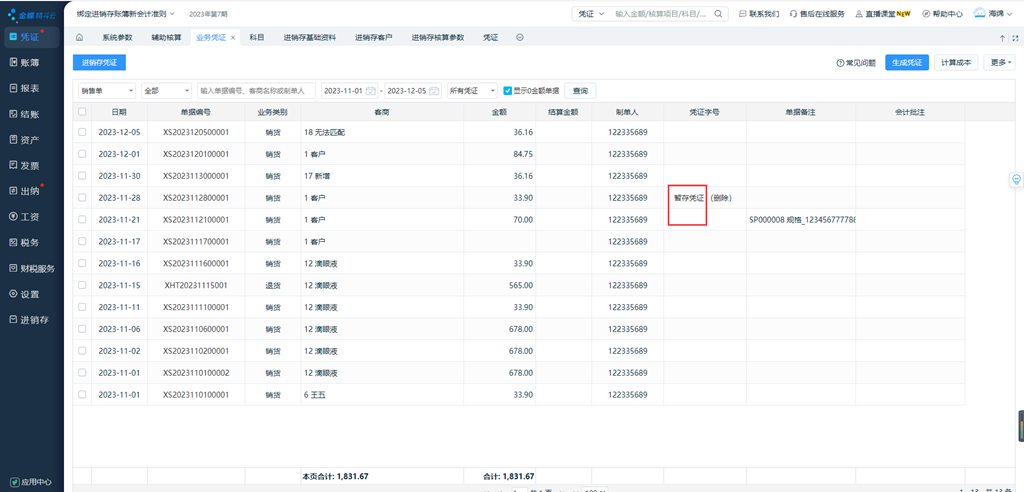1024x492 pixels.
Task: Focus top global search input
Action: coord(662,14)
